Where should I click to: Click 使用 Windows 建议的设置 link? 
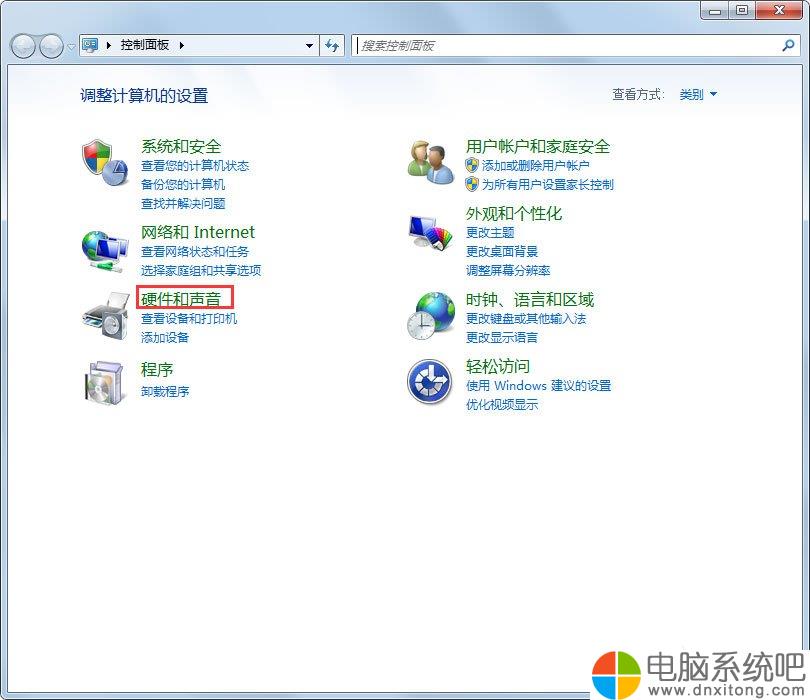pyautogui.click(x=538, y=385)
